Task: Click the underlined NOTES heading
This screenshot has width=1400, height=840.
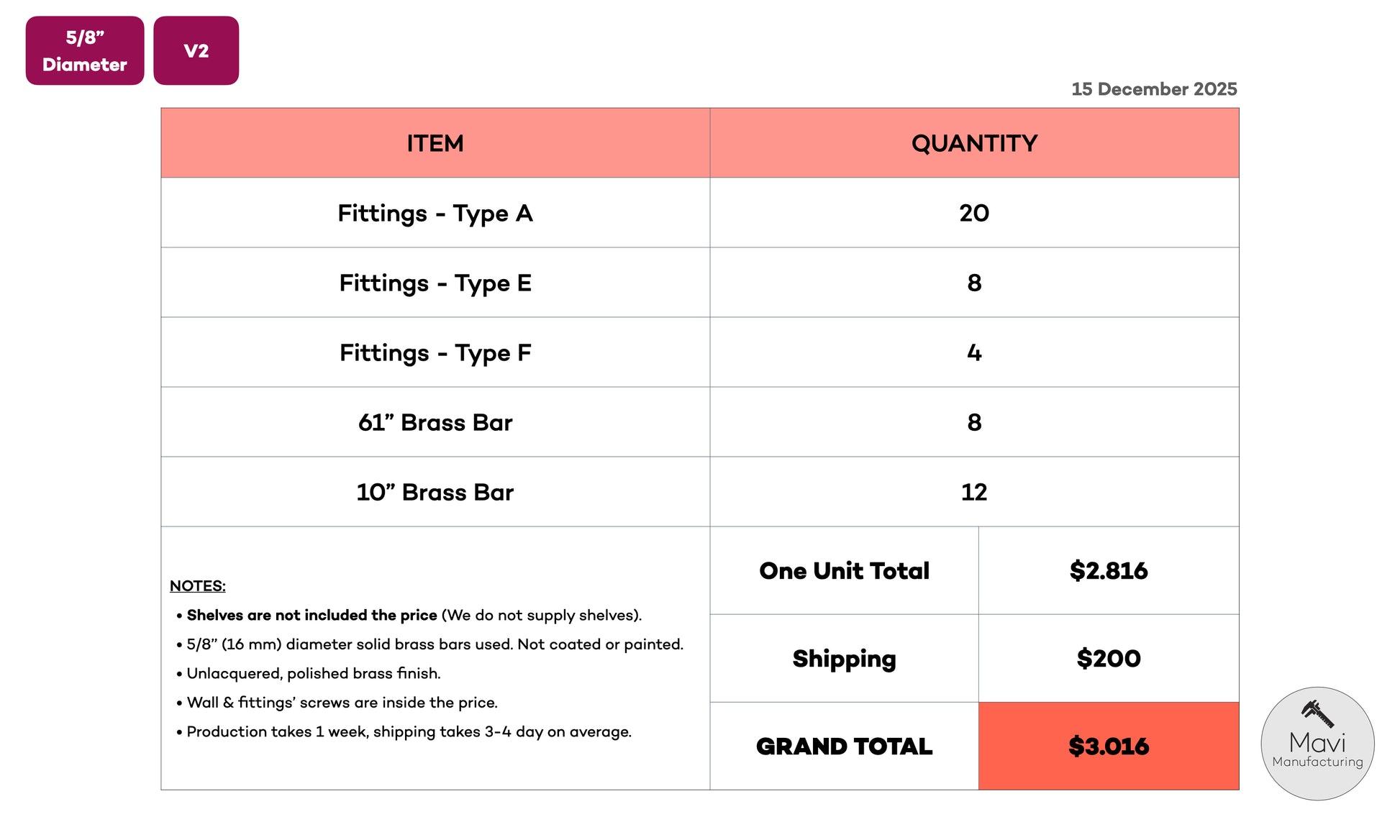Action: click(x=198, y=585)
